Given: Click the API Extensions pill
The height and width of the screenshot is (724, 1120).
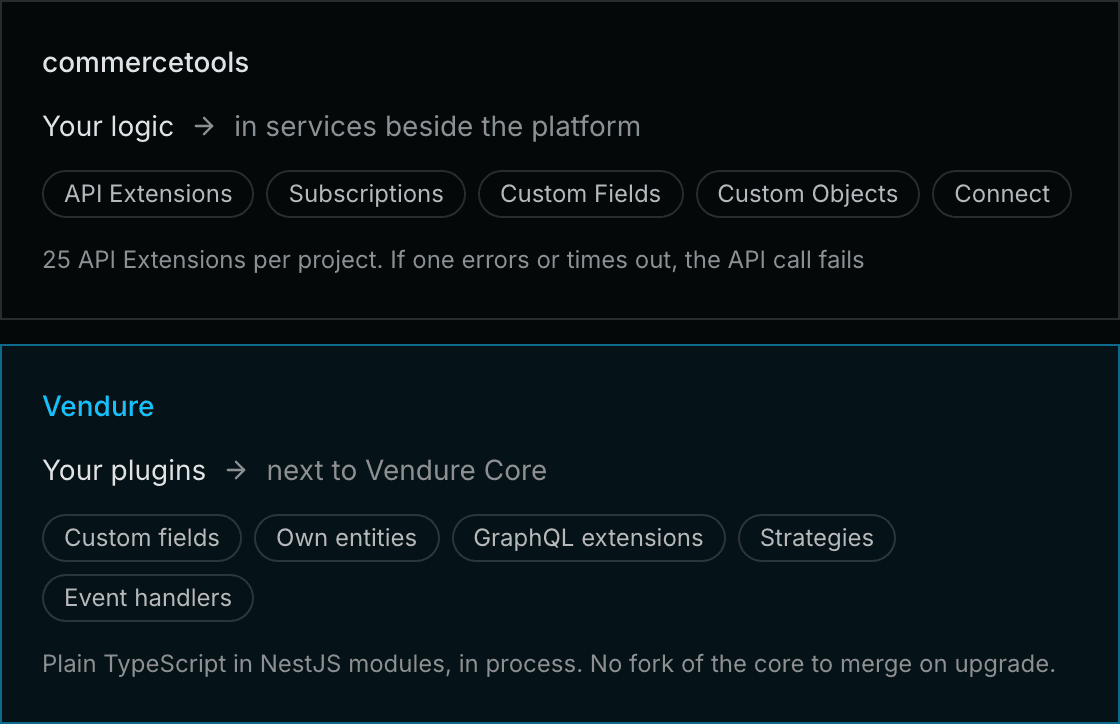Looking at the screenshot, I should click(x=148, y=193).
